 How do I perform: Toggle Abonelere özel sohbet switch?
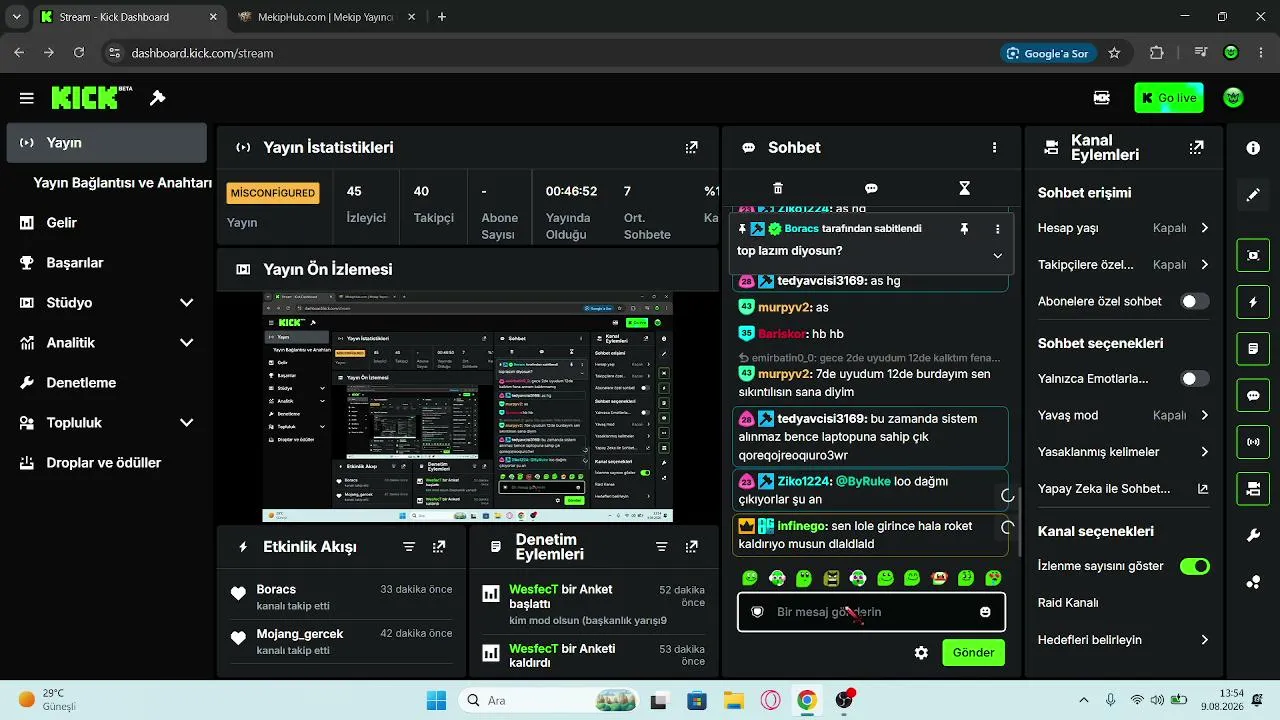(1194, 301)
